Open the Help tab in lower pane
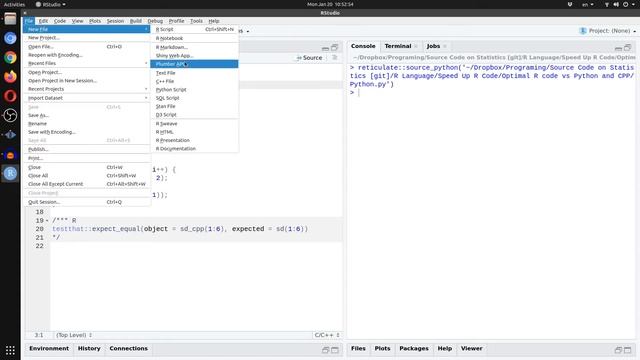Viewport: 640px width, 360px height. (445, 348)
